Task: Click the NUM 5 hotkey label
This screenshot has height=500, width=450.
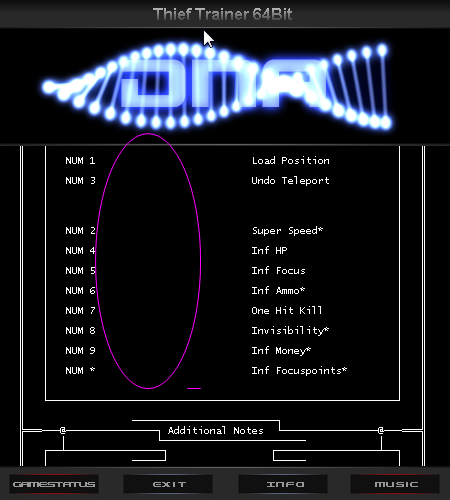Action: click(x=80, y=271)
